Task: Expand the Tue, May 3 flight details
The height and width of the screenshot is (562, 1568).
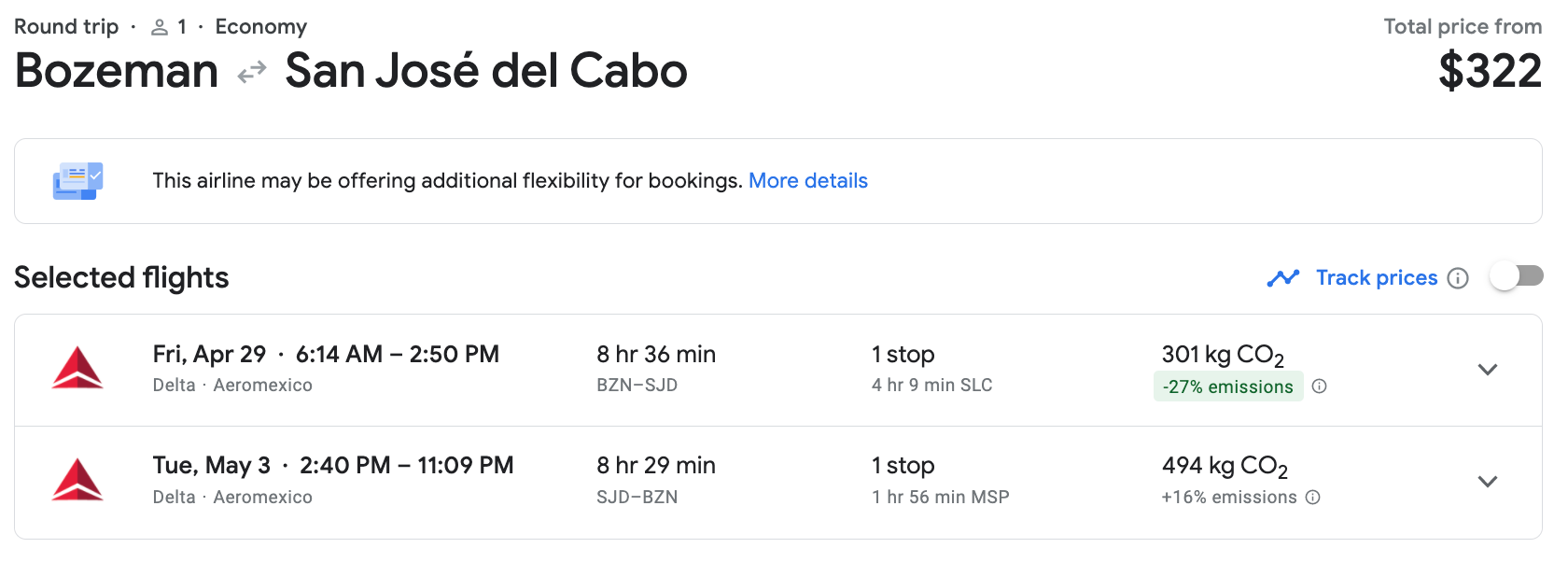Action: click(1488, 482)
